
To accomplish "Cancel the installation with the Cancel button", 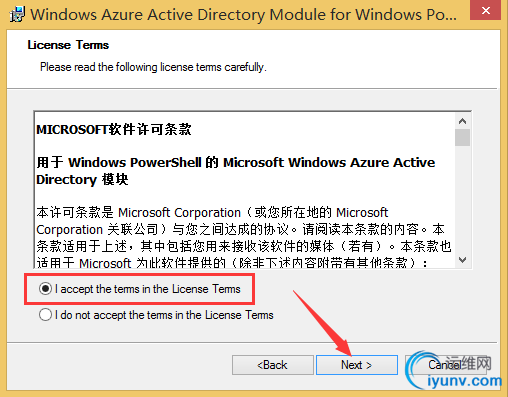I will [446, 365].
